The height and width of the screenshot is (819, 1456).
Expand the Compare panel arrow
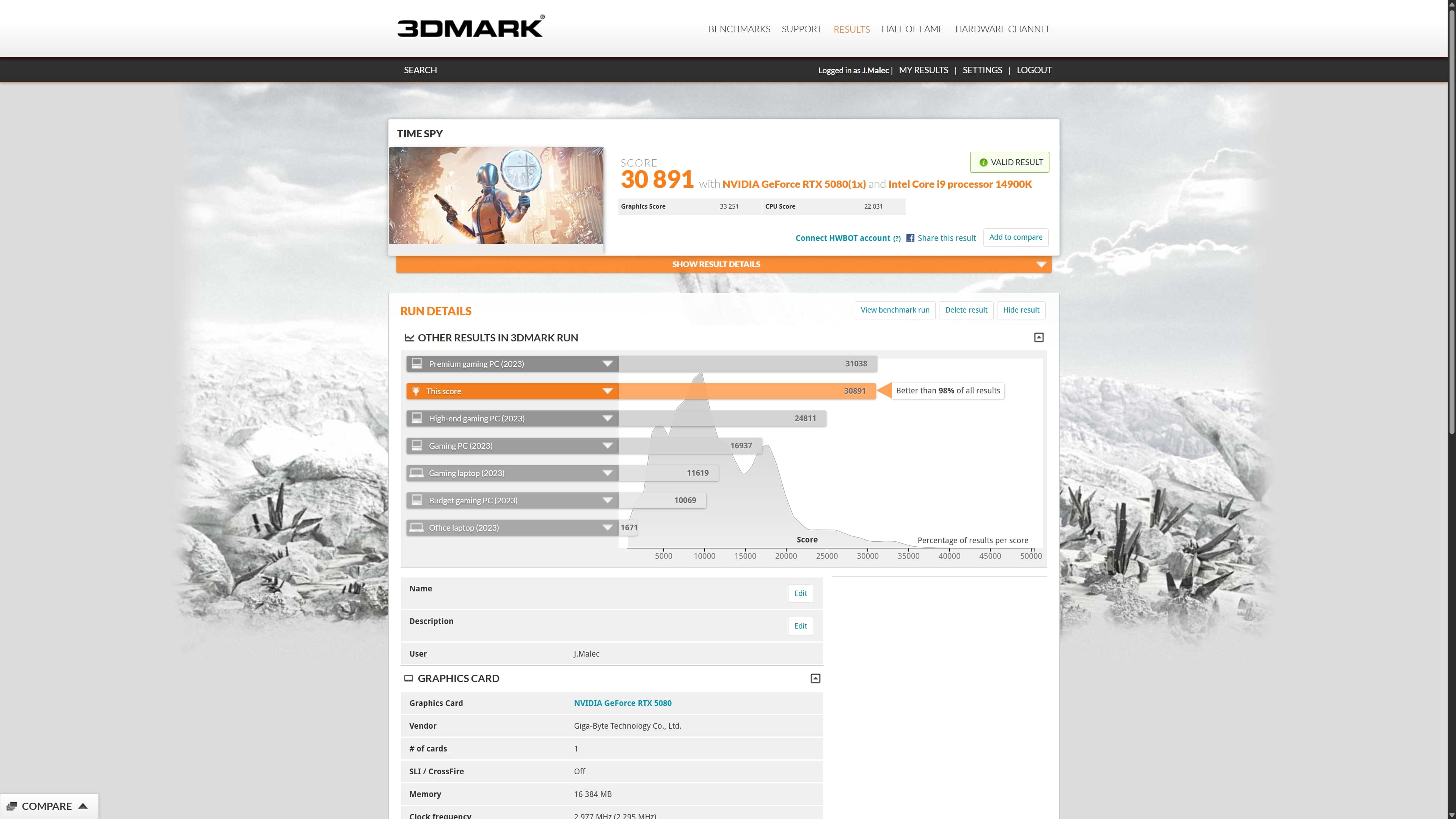pyautogui.click(x=83, y=806)
